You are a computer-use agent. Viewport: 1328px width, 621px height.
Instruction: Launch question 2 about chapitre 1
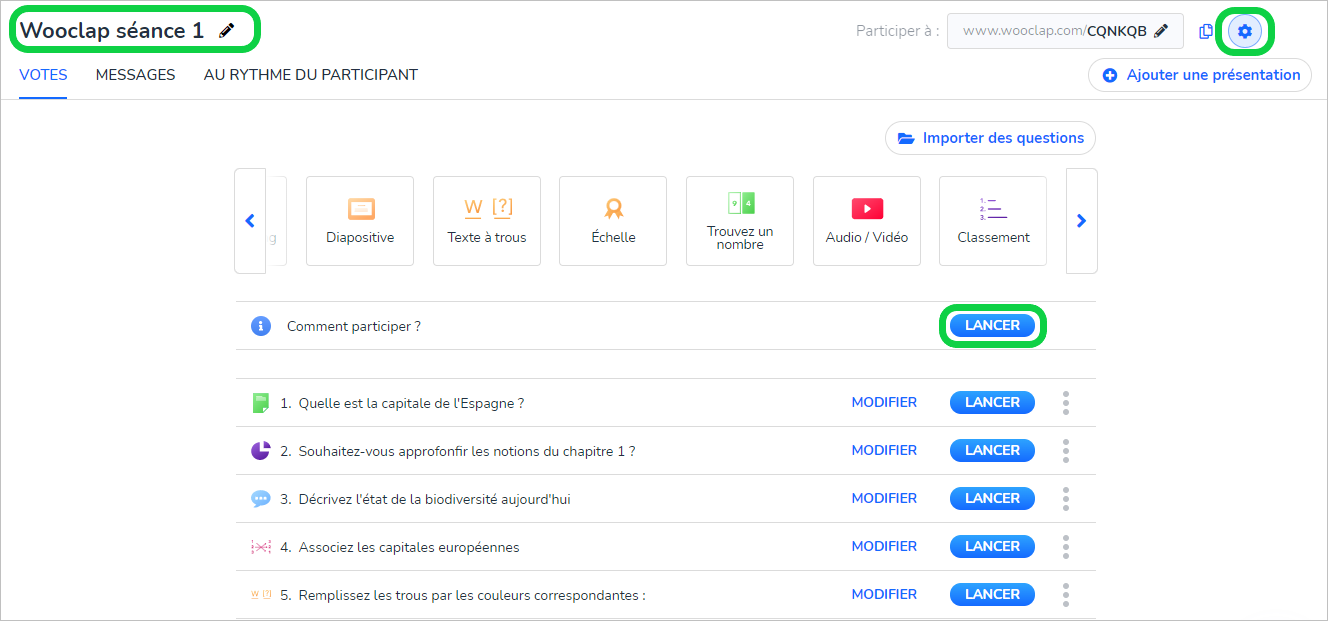coord(992,451)
